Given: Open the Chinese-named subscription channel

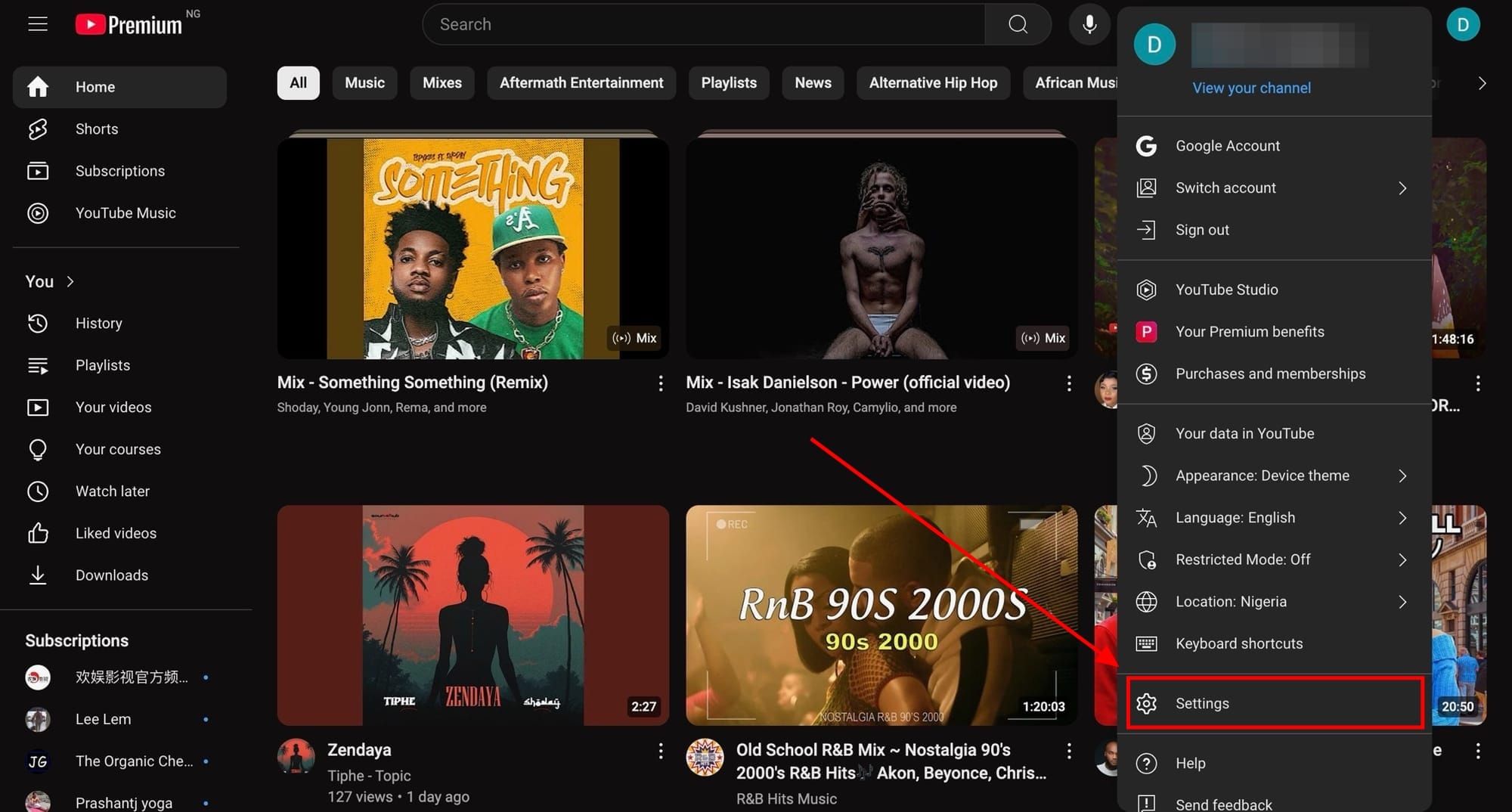Looking at the screenshot, I should pyautogui.click(x=119, y=677).
